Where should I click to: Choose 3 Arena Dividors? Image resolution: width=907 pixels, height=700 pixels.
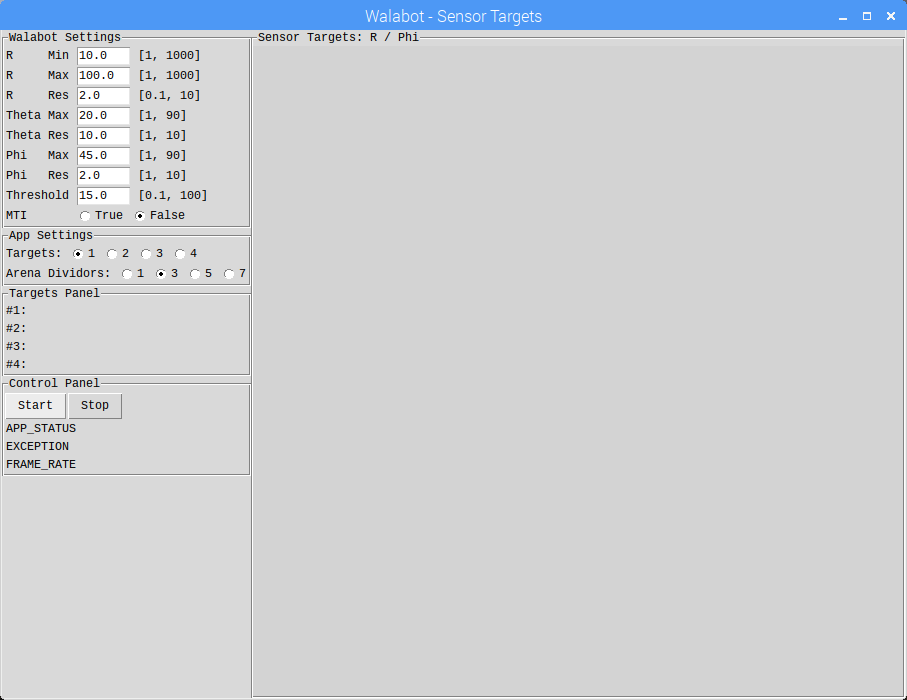(x=161, y=274)
